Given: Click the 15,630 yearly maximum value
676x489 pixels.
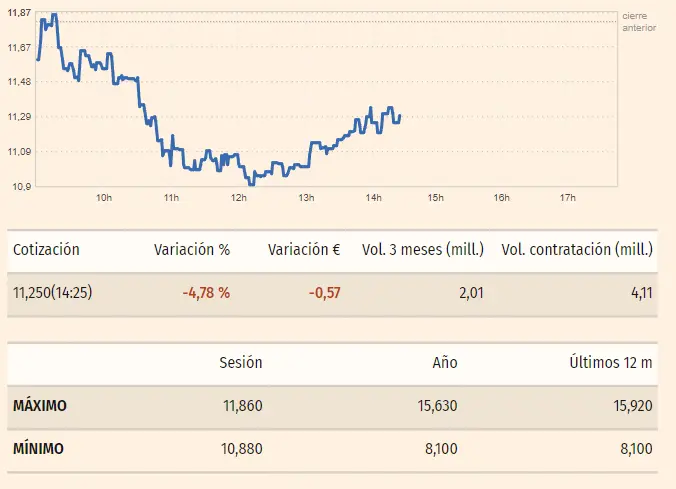Looking at the screenshot, I should 437,406.
